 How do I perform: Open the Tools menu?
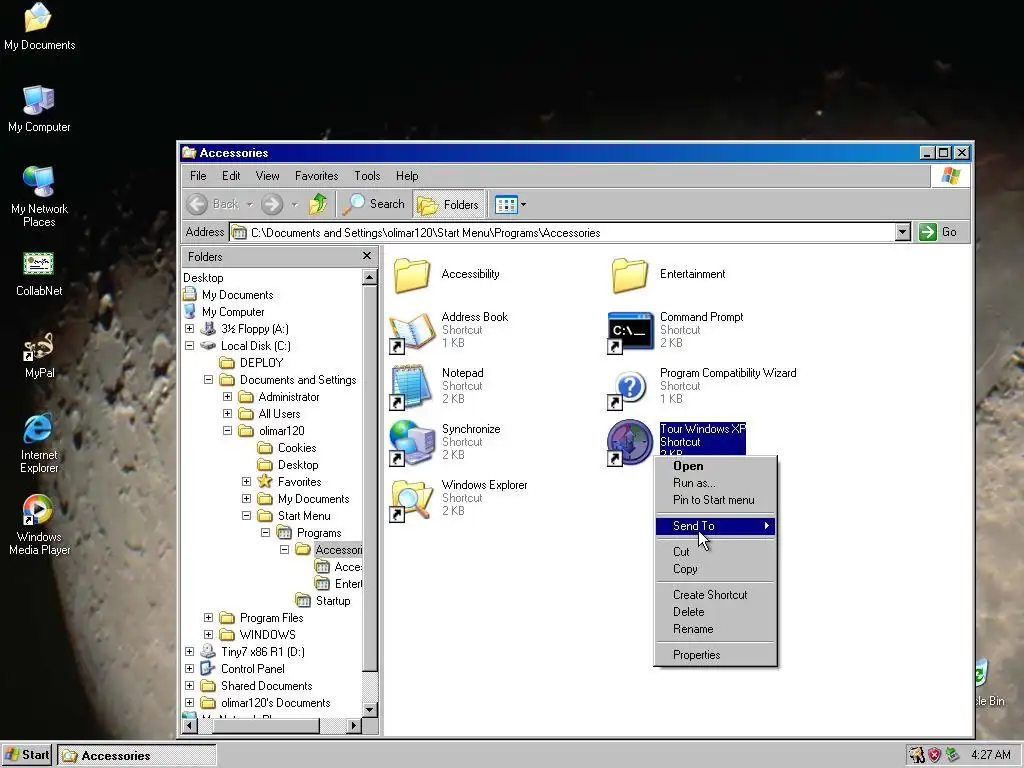367,176
